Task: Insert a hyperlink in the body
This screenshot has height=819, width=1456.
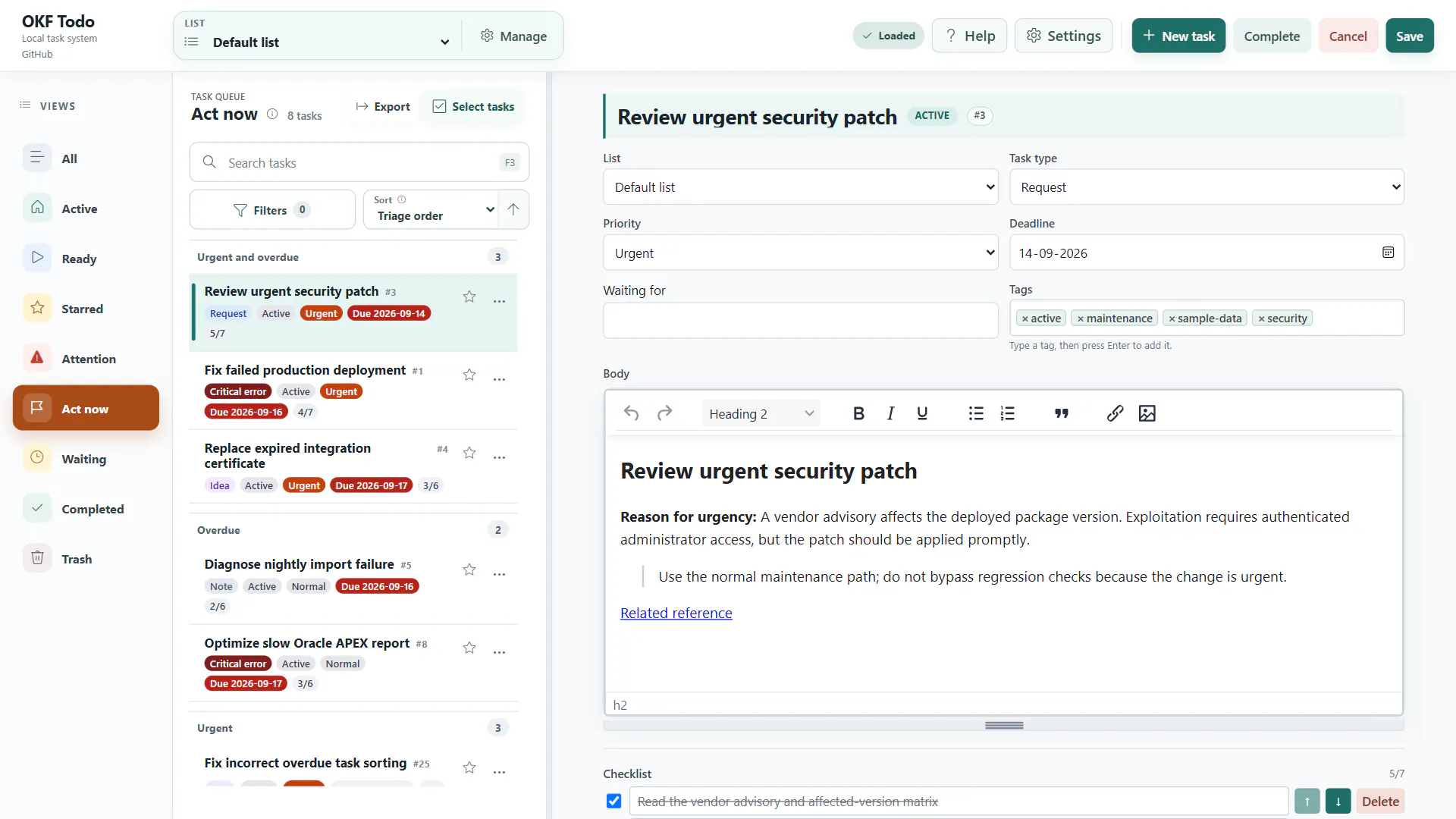Action: click(1115, 413)
